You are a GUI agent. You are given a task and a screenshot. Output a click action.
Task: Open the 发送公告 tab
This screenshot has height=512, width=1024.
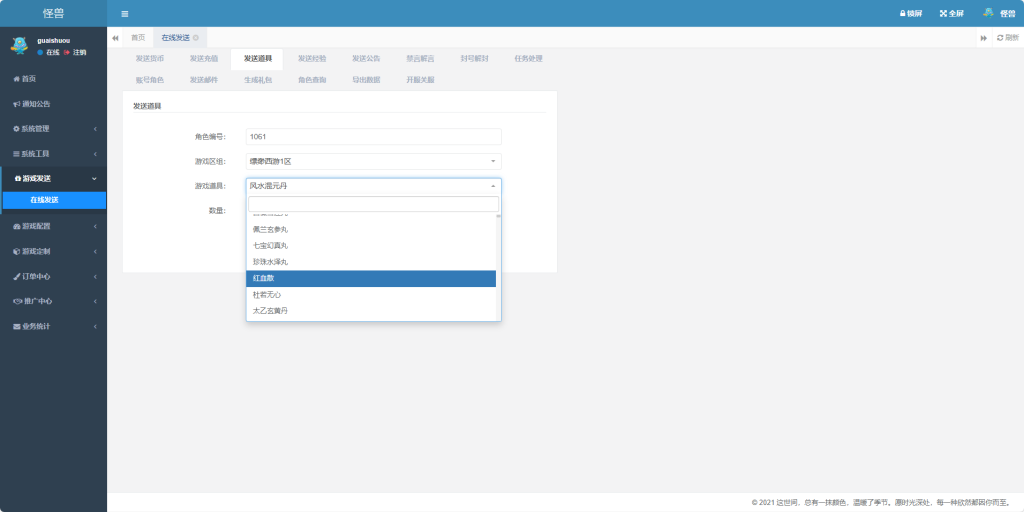[x=366, y=59]
